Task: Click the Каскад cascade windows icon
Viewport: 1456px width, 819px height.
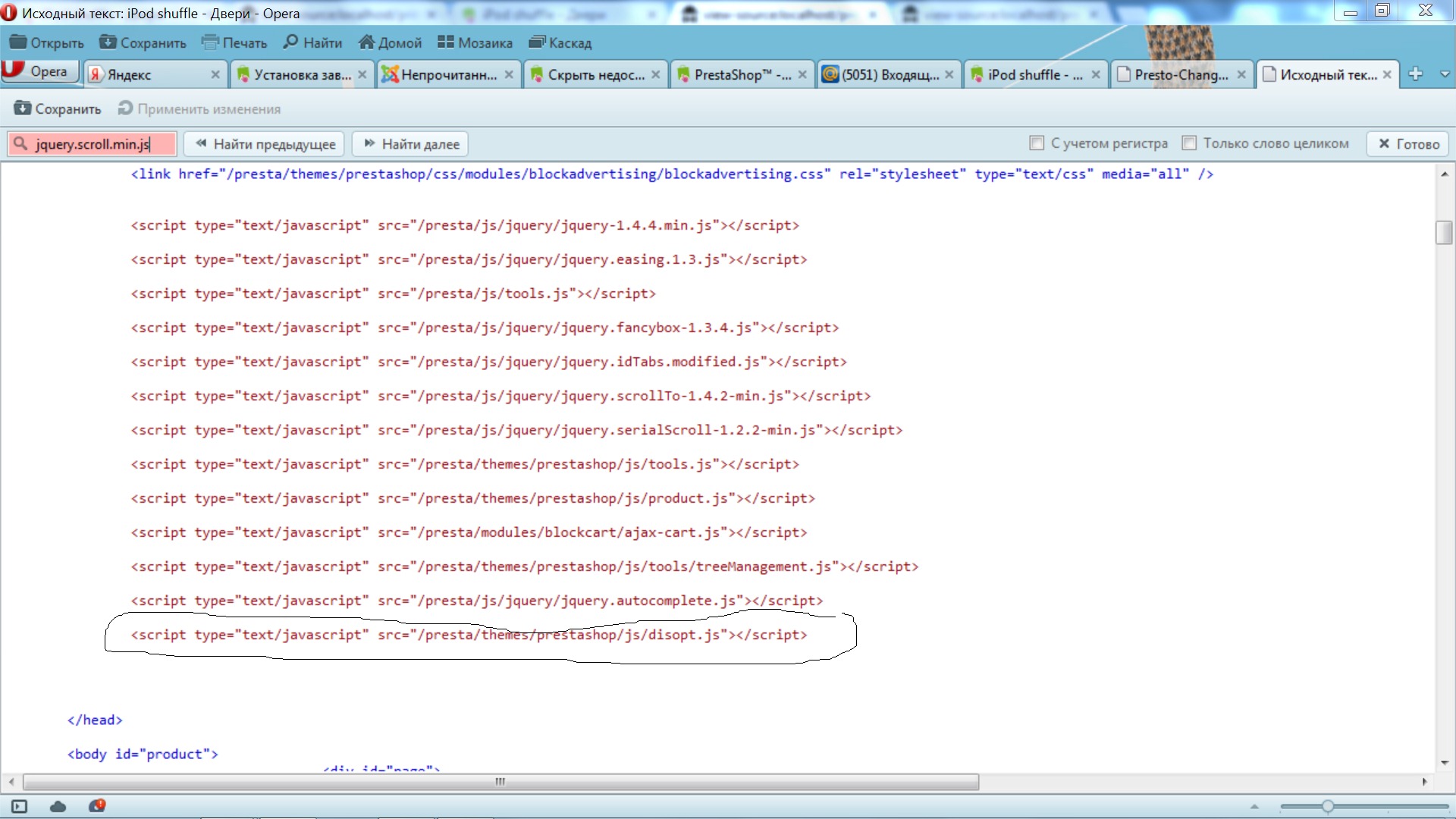Action: (537, 42)
